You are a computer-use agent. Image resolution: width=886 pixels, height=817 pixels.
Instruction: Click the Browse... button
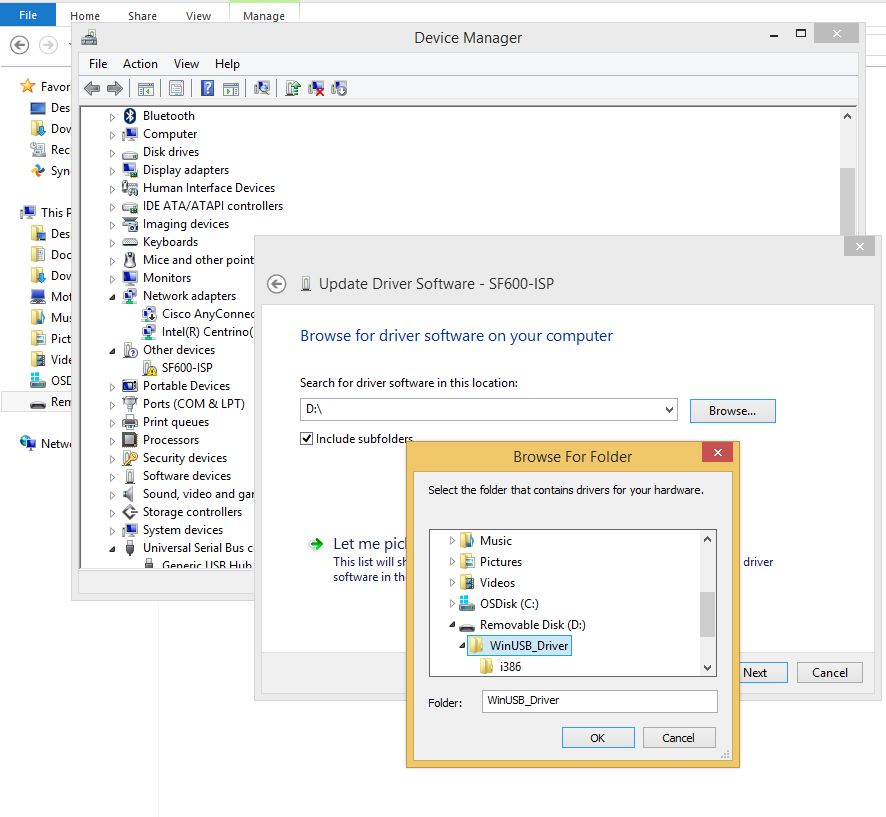732,410
